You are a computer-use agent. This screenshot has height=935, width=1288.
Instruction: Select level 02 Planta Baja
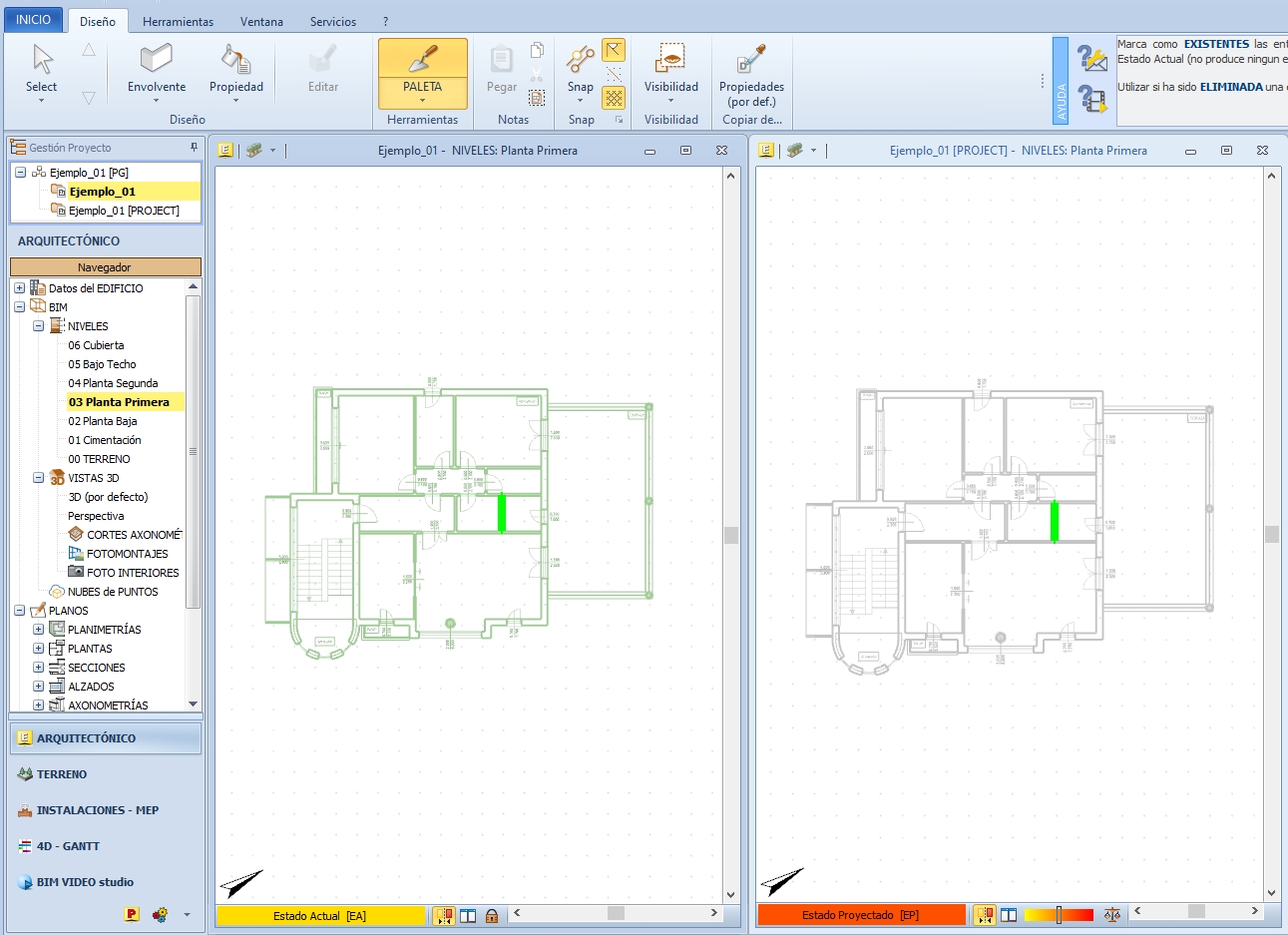point(102,421)
